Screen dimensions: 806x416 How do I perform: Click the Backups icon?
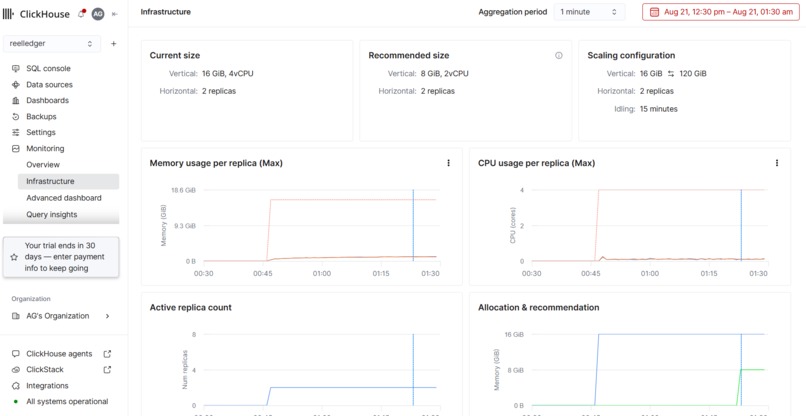15,117
